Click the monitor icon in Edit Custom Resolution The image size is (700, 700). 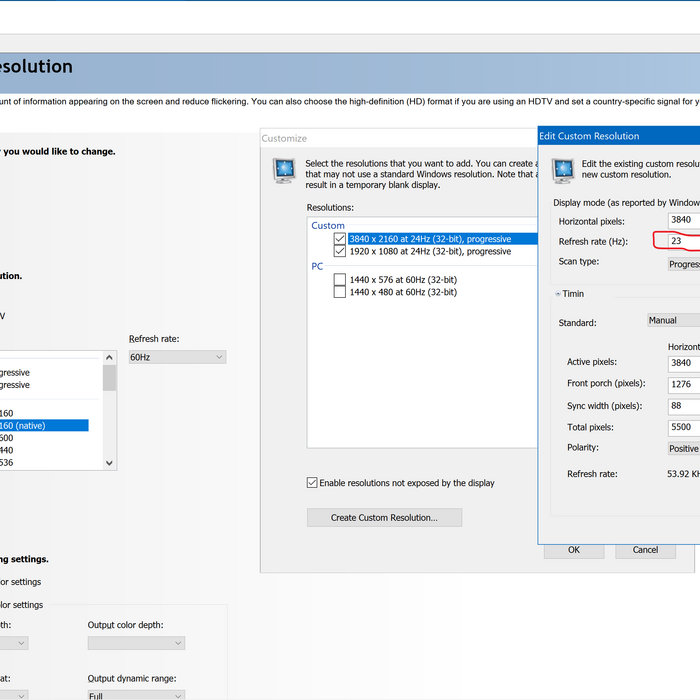point(563,171)
